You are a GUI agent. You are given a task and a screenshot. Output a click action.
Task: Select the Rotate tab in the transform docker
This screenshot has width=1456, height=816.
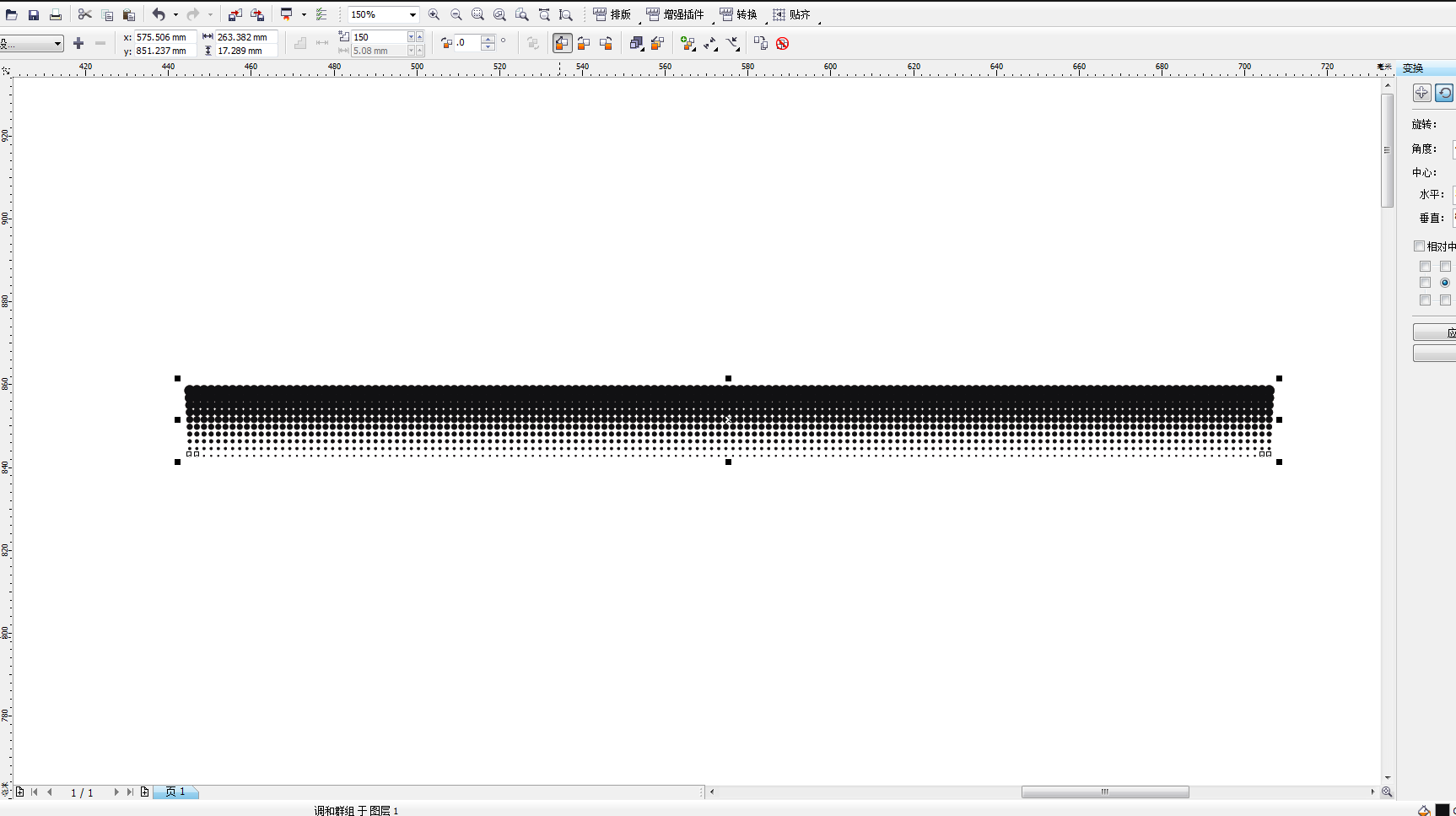pyautogui.click(x=1444, y=93)
